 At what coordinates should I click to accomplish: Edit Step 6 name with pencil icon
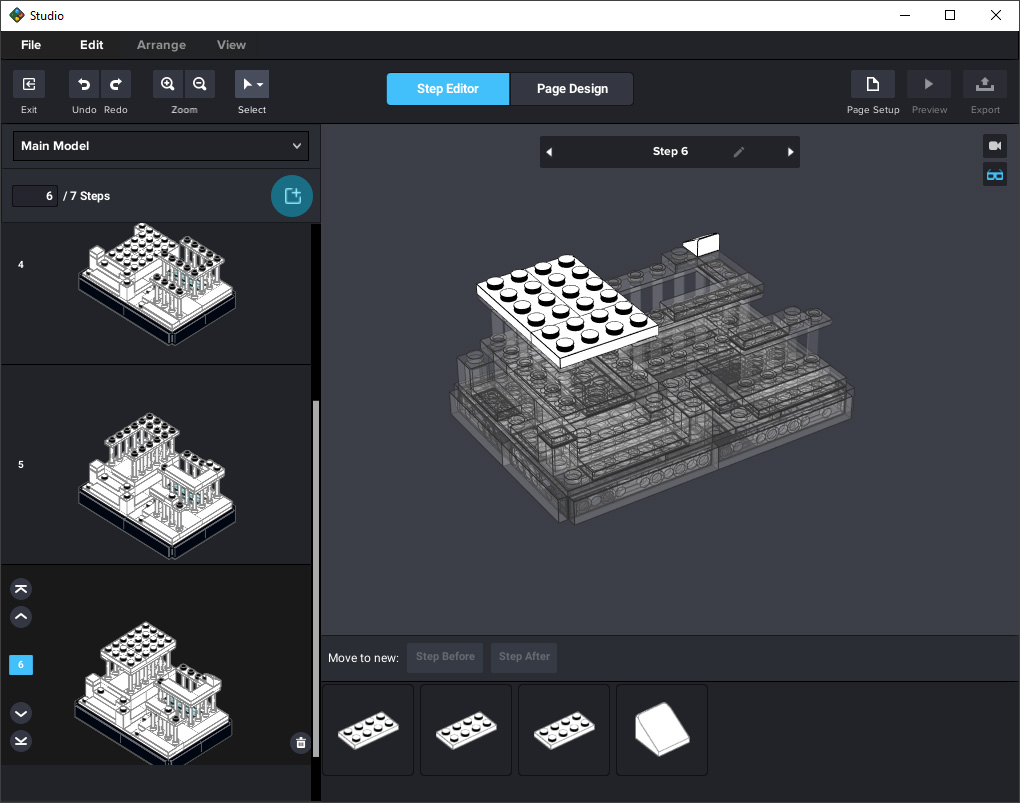[738, 152]
